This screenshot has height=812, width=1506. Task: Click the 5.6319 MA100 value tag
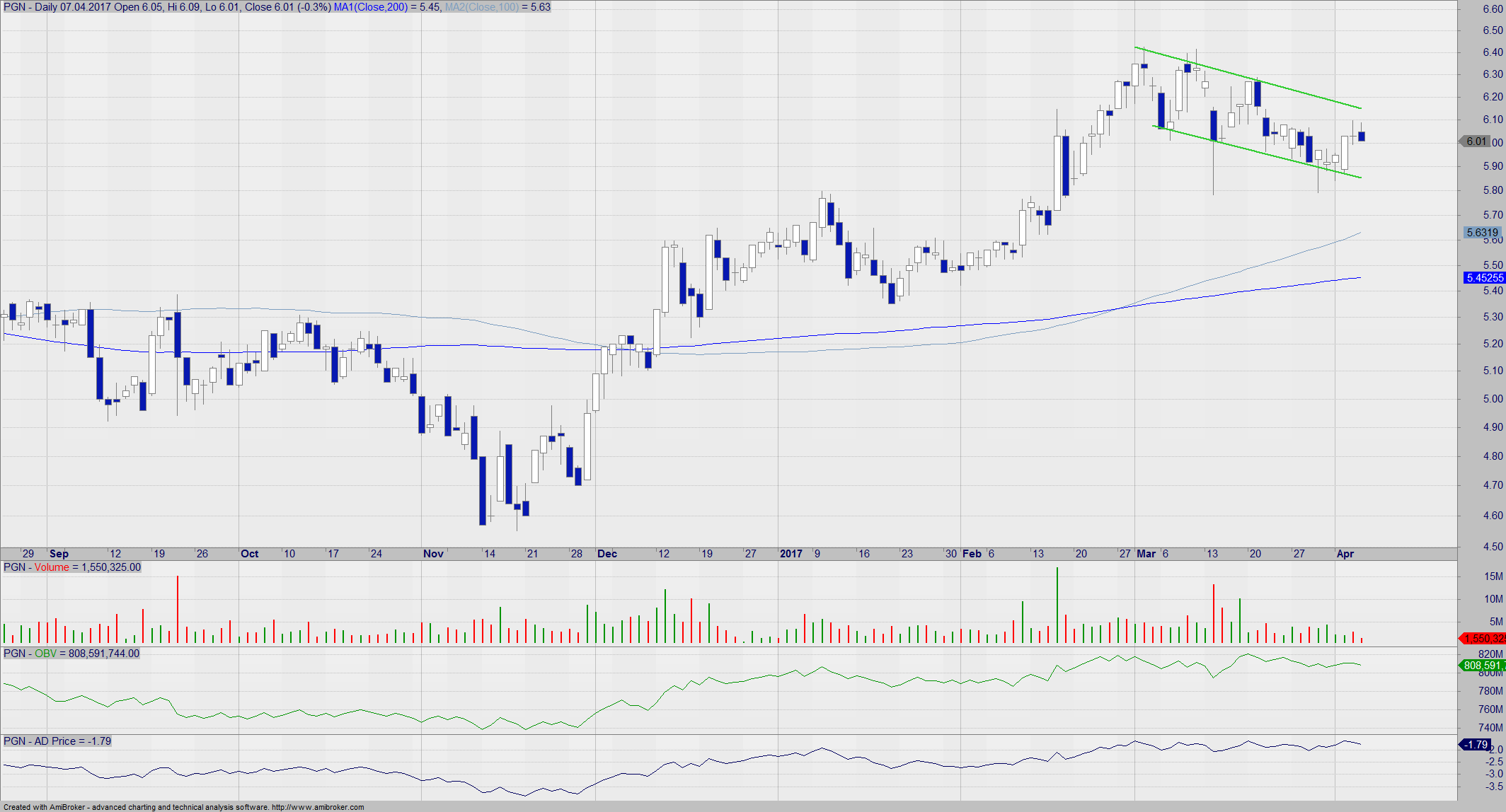pyautogui.click(x=1482, y=232)
